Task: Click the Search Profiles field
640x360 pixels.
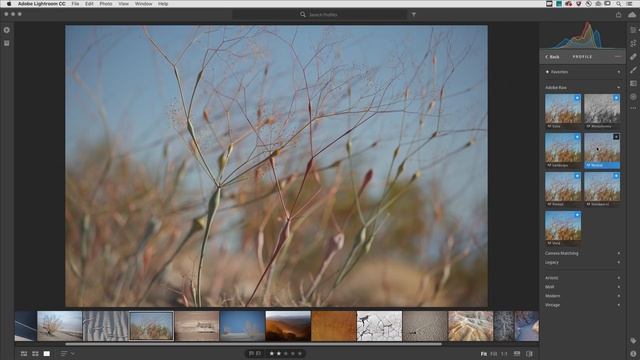Action: (x=320, y=15)
